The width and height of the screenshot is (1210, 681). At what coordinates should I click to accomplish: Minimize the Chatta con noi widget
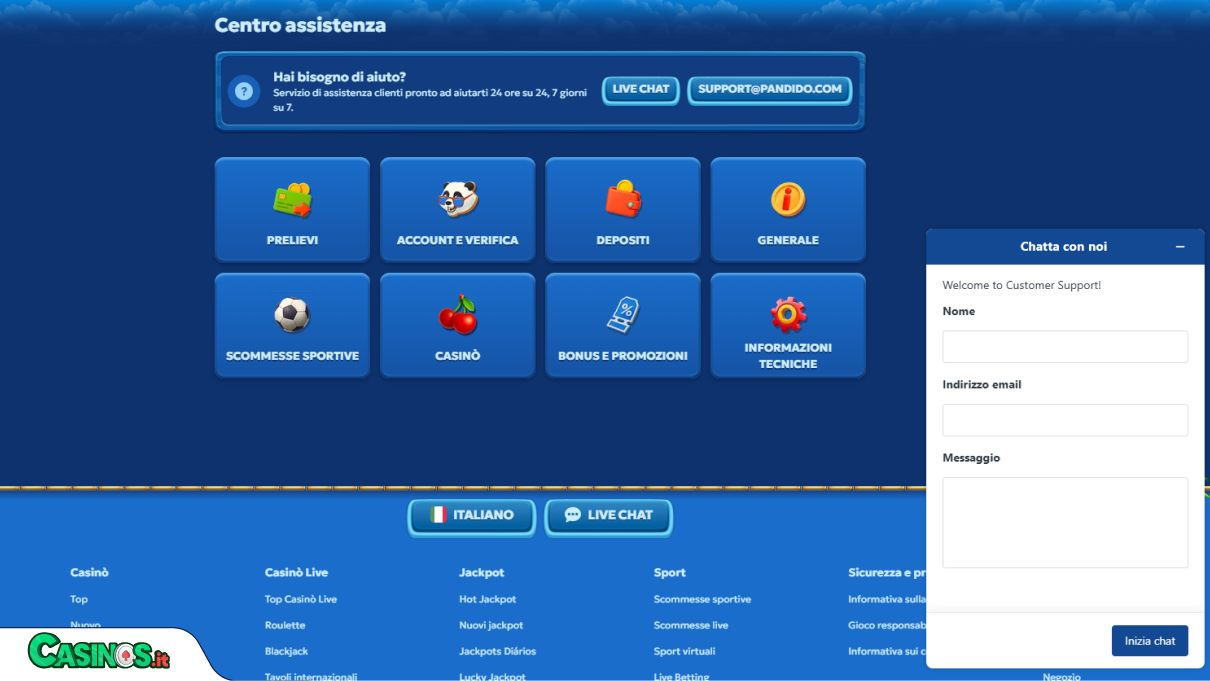click(1180, 247)
